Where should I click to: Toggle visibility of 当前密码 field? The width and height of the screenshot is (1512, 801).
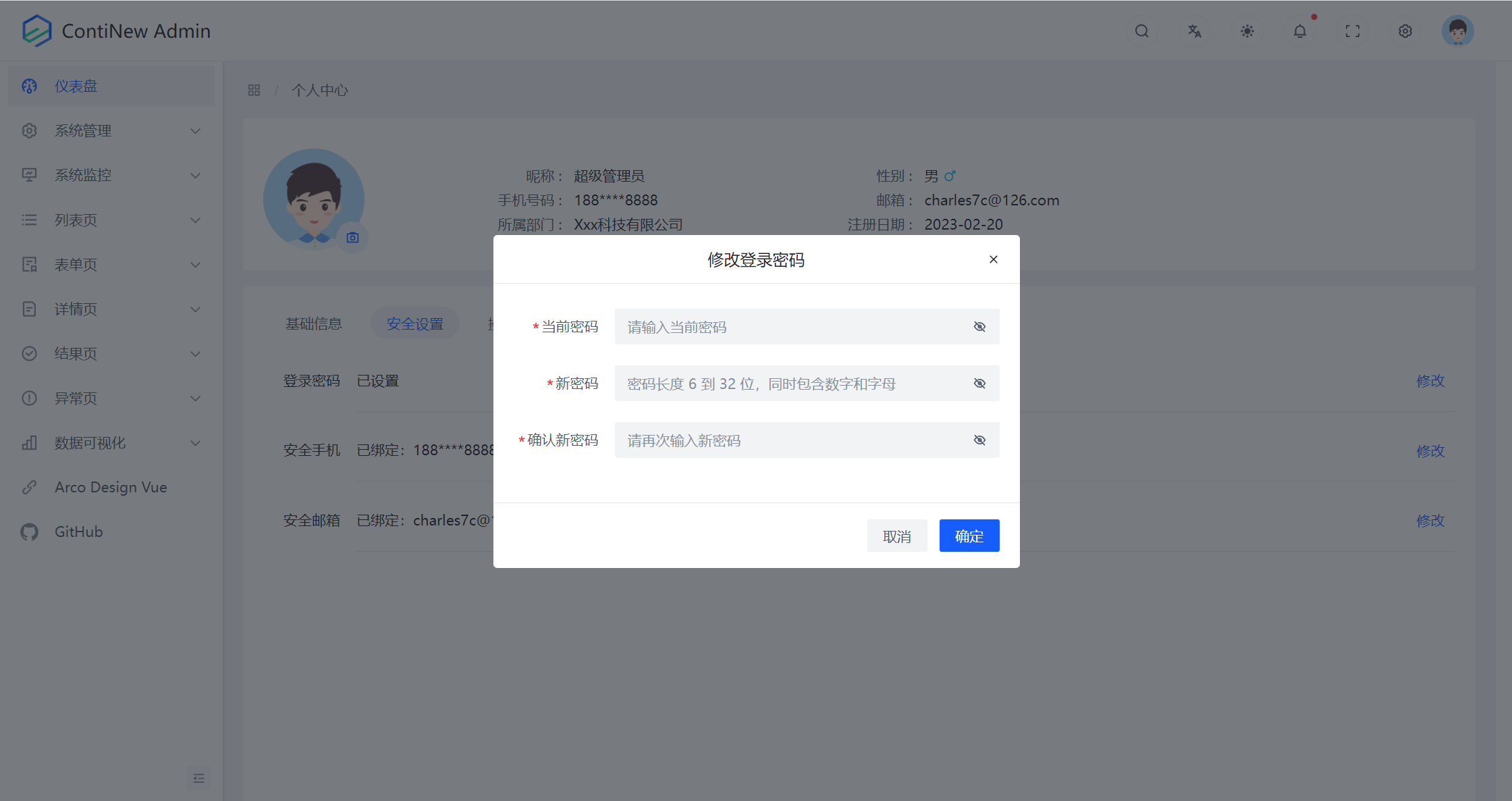click(979, 327)
